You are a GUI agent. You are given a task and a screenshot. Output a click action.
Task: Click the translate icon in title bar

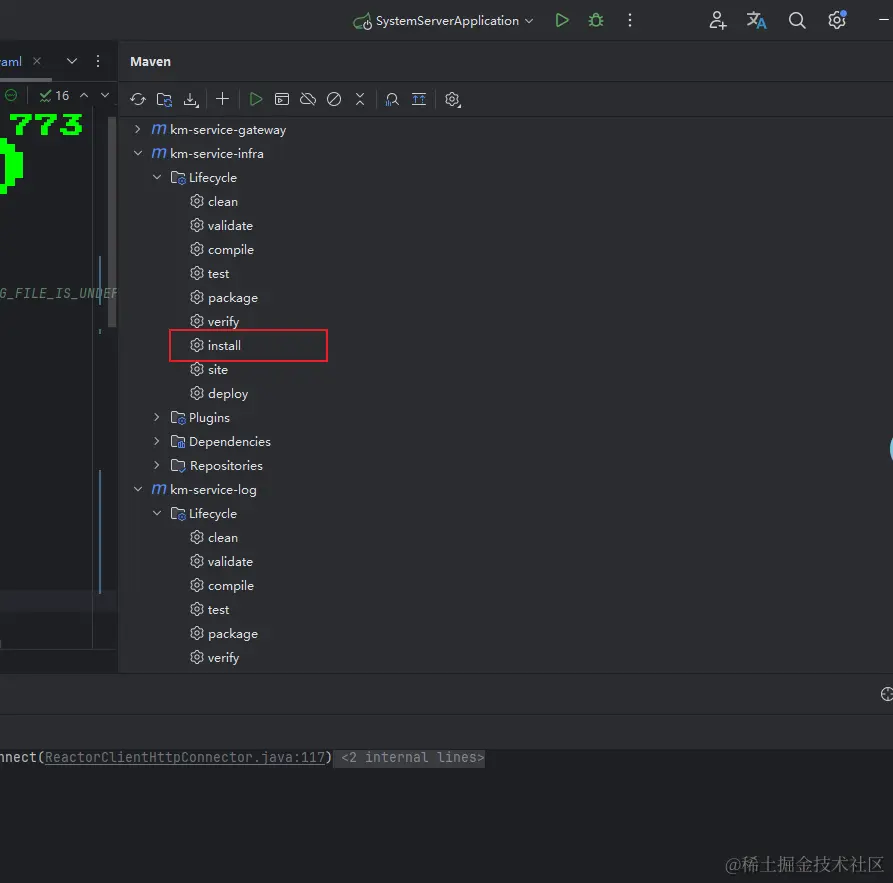click(756, 21)
